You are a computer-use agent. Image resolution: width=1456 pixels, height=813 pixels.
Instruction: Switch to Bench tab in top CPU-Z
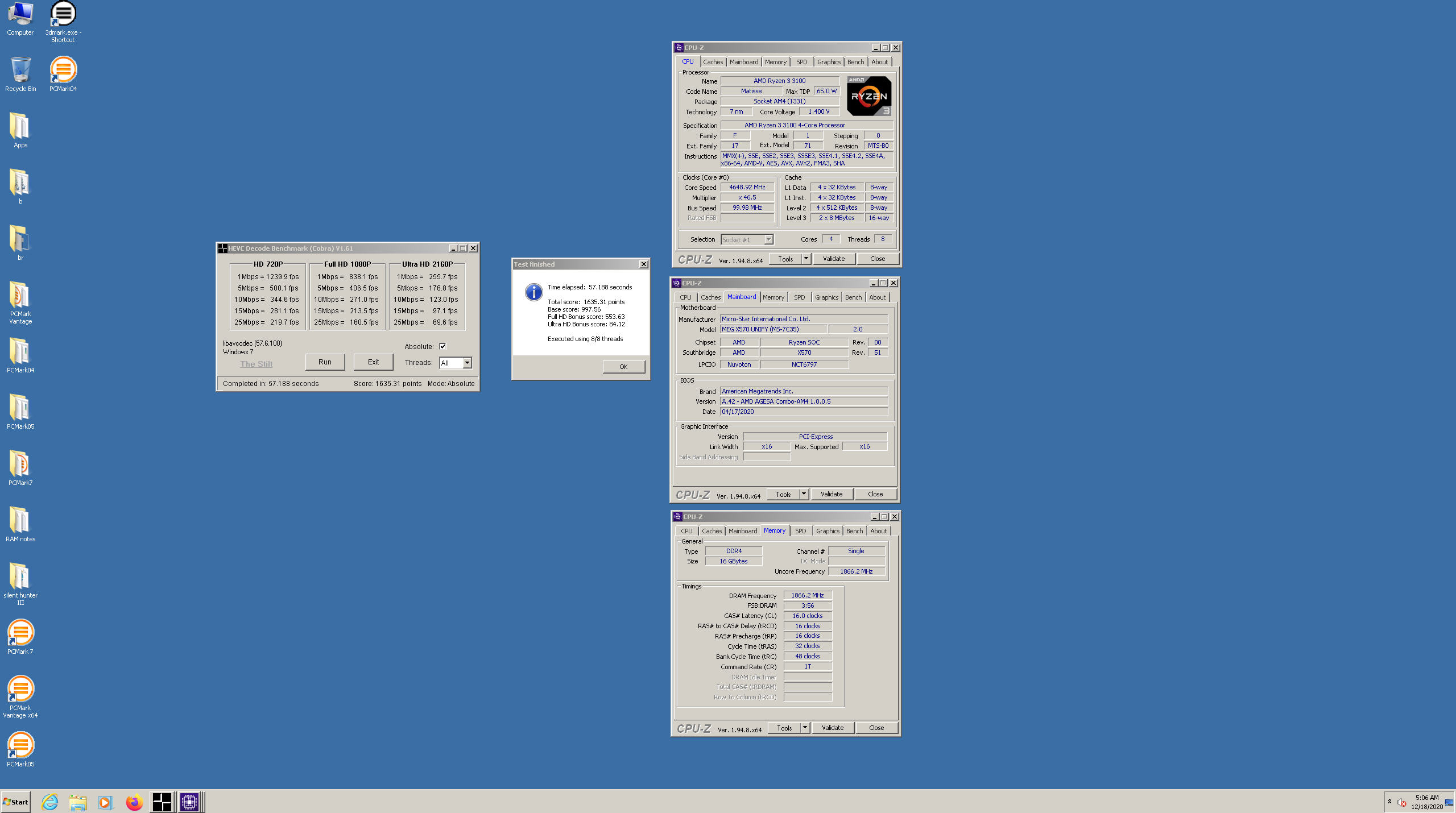click(x=855, y=62)
